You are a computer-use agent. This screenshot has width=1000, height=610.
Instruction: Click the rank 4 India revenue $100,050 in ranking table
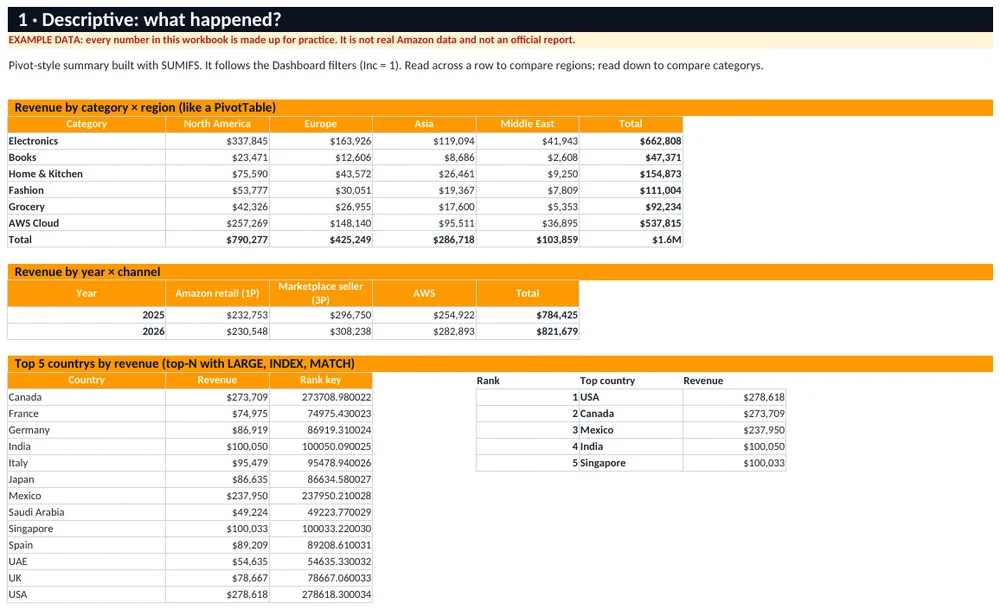coord(734,447)
